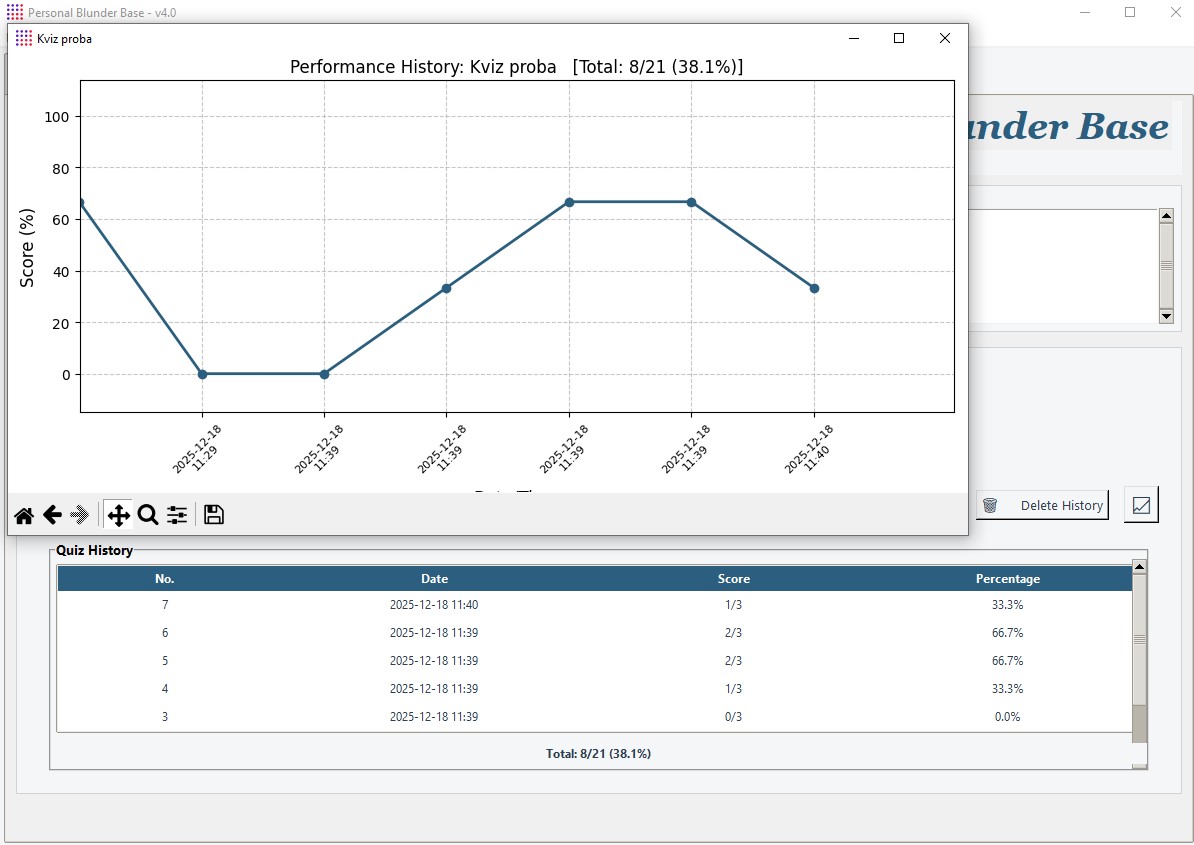1194x845 pixels.
Task: Toggle the Pan tool on the chart toolbar
Action: click(x=118, y=515)
